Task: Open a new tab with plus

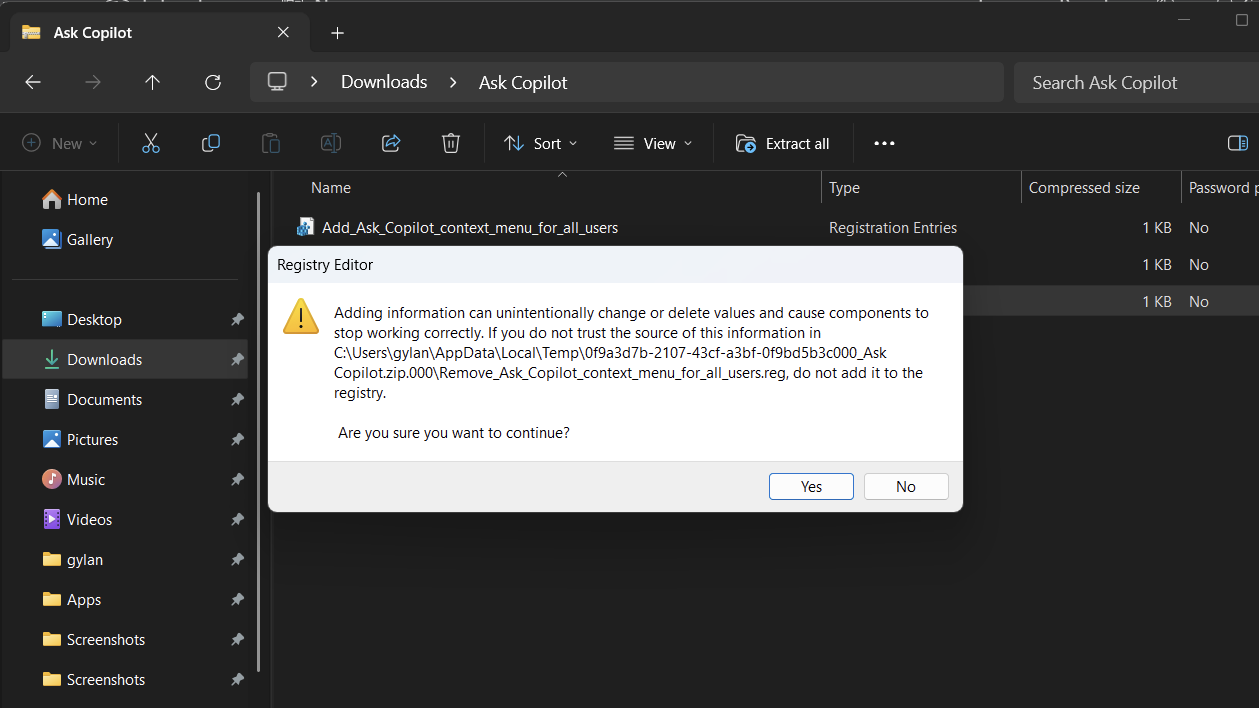Action: pyautogui.click(x=337, y=33)
